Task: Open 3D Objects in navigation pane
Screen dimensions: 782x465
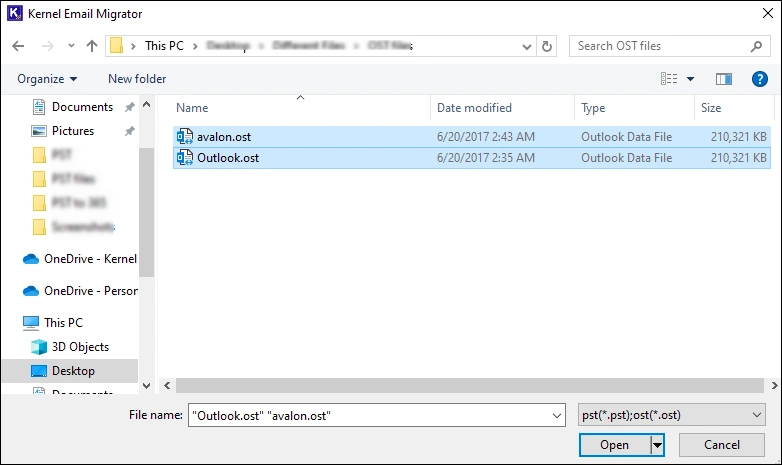Action: 80,346
